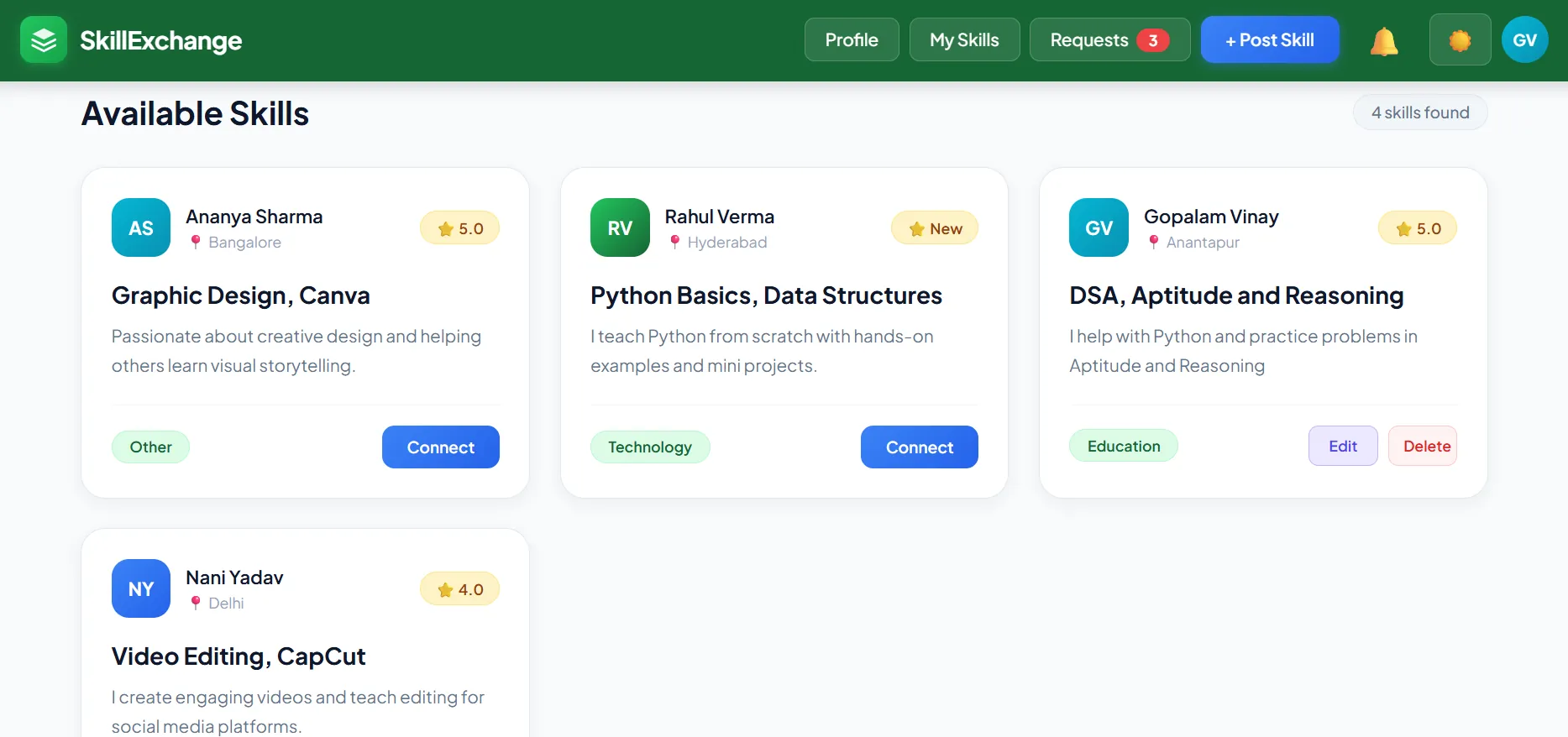Screen dimensions: 1568x737
Task: Click the Bangalore location pin icon
Action: point(196,242)
